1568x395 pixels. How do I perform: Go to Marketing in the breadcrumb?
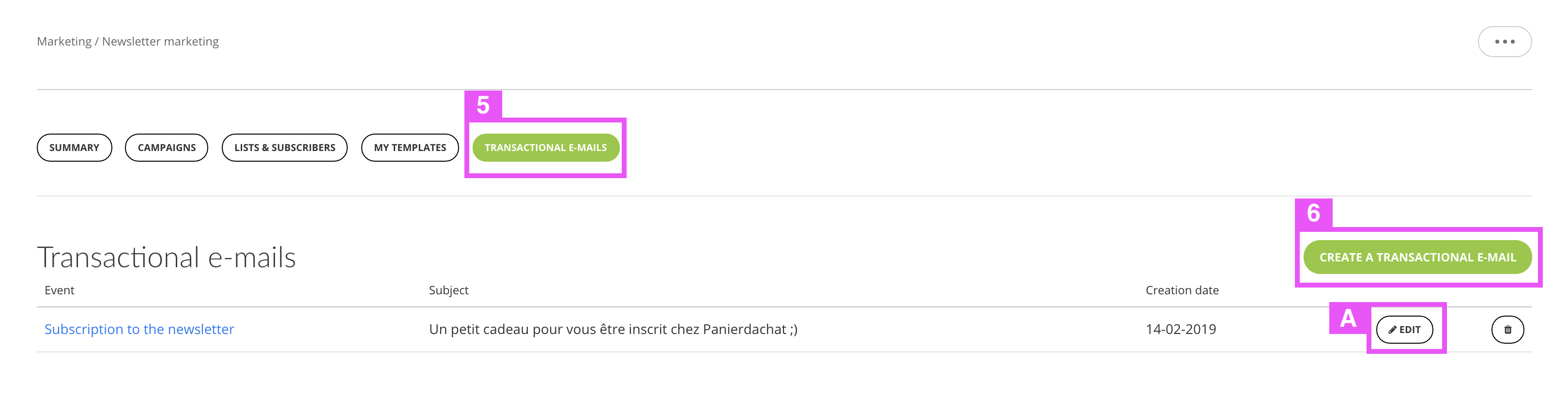point(64,41)
